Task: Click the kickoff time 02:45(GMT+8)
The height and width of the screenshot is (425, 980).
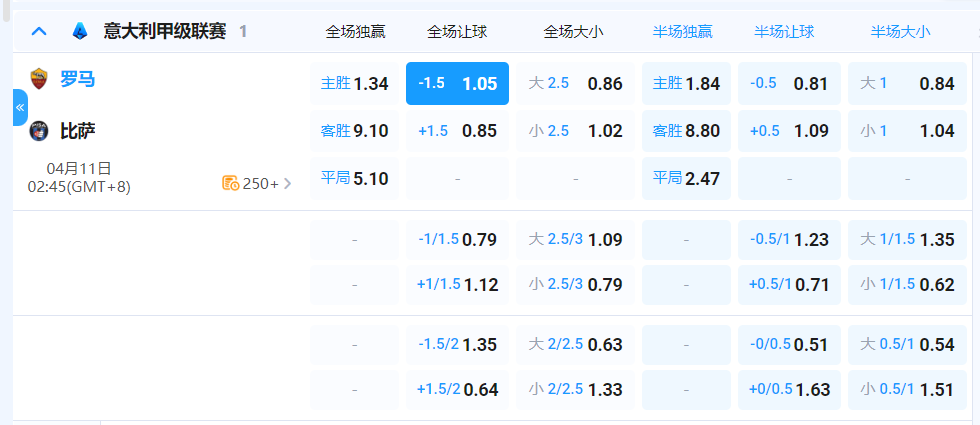Action: pyautogui.click(x=79, y=186)
